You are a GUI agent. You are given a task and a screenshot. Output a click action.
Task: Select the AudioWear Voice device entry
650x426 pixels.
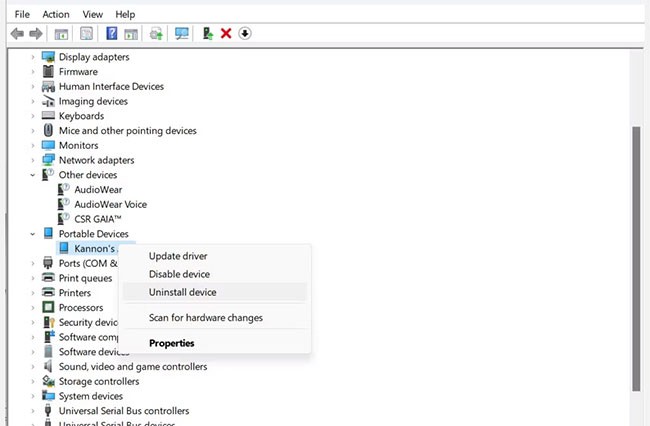[x=111, y=204]
